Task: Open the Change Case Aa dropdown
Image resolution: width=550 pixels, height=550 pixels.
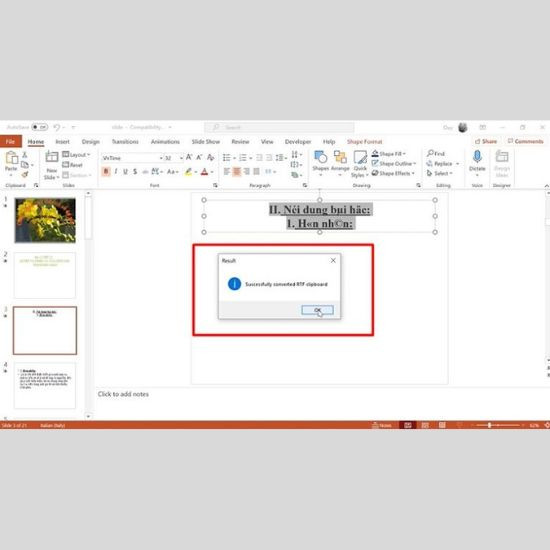Action: 173,172
